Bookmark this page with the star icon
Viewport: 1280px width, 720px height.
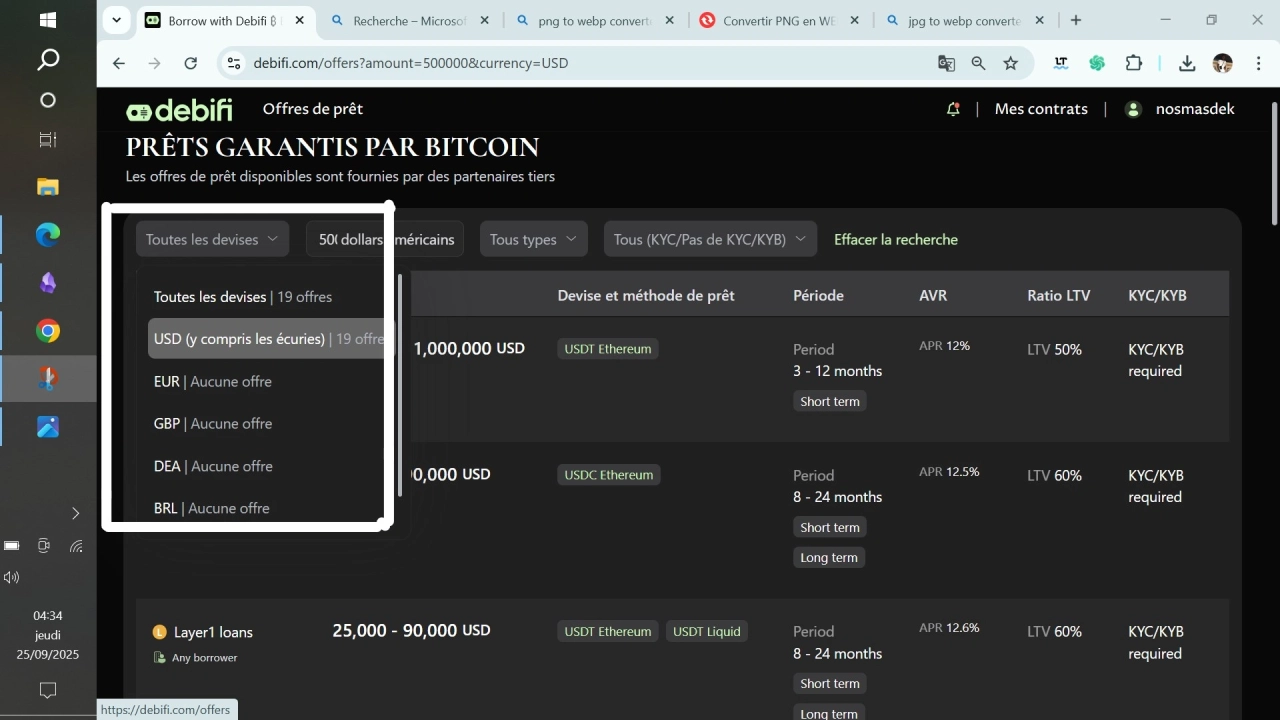1011,63
